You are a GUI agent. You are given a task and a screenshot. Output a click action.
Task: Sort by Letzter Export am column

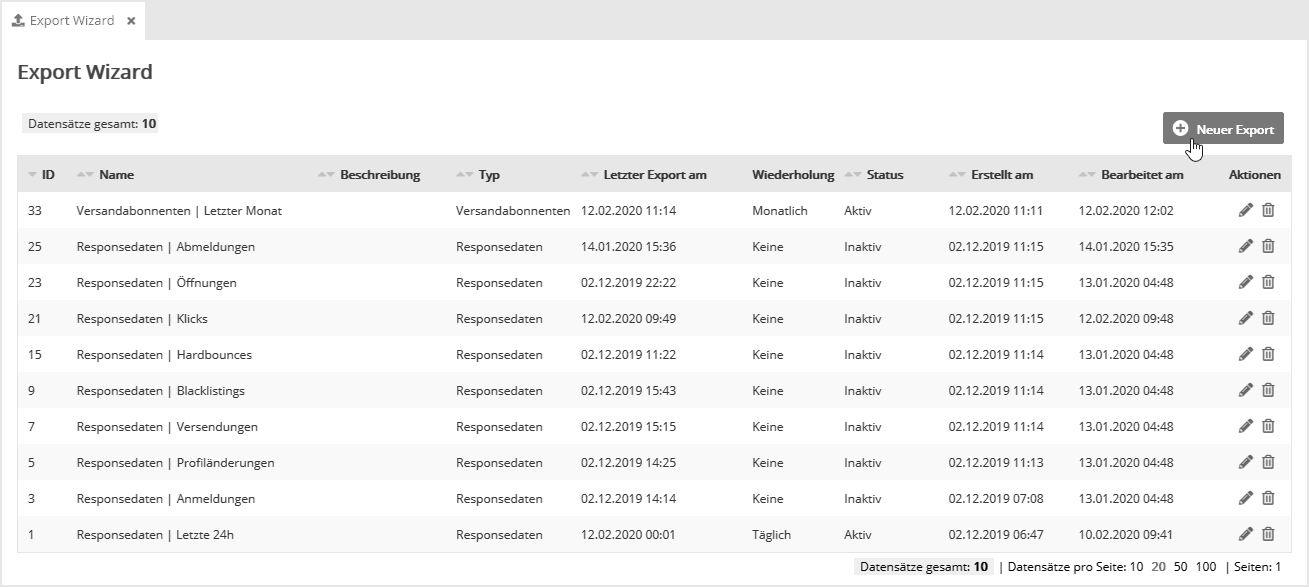654,175
